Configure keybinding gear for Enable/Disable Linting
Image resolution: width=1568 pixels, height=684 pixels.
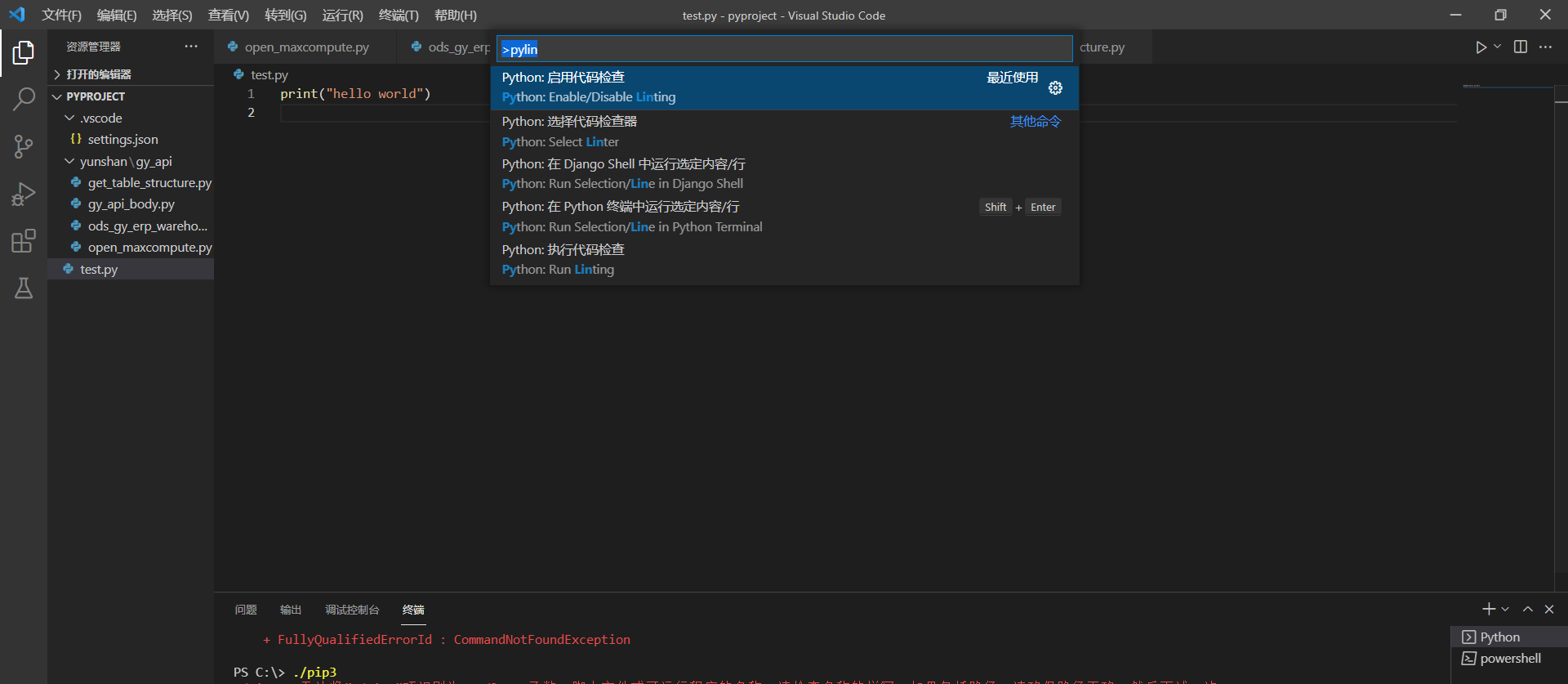tap(1055, 88)
